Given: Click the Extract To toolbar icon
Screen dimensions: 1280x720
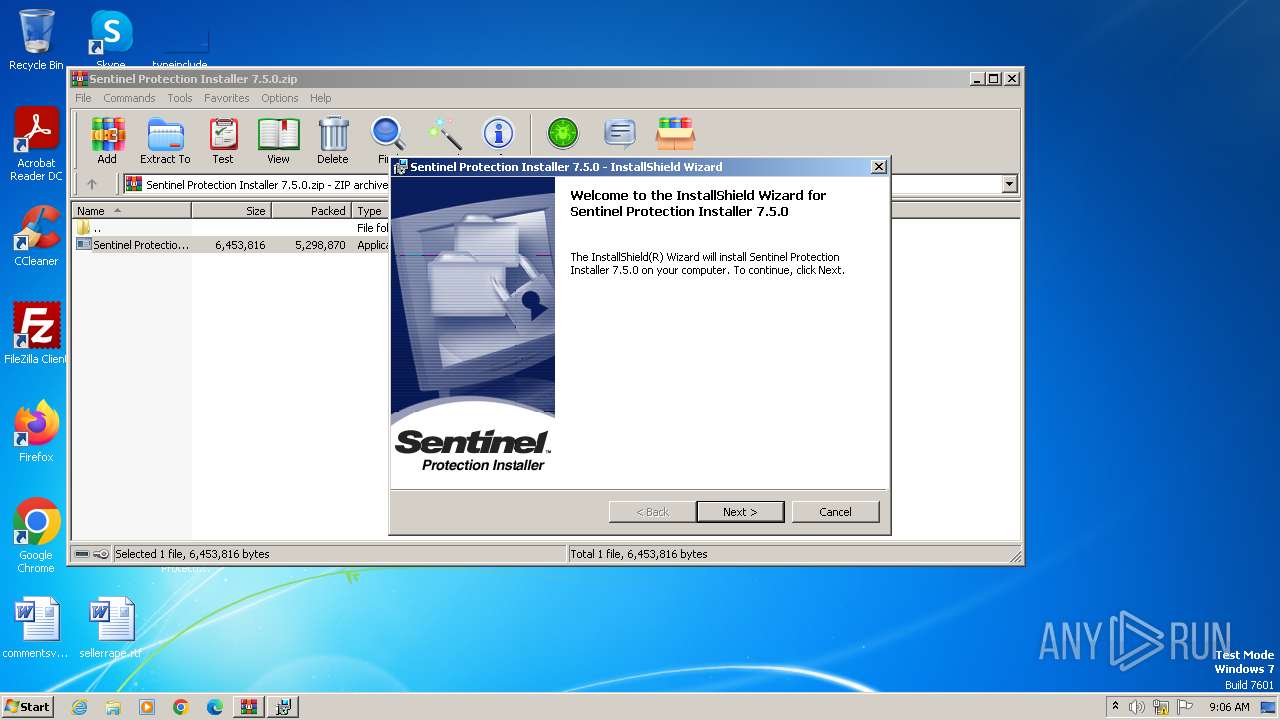Looking at the screenshot, I should tap(165, 140).
